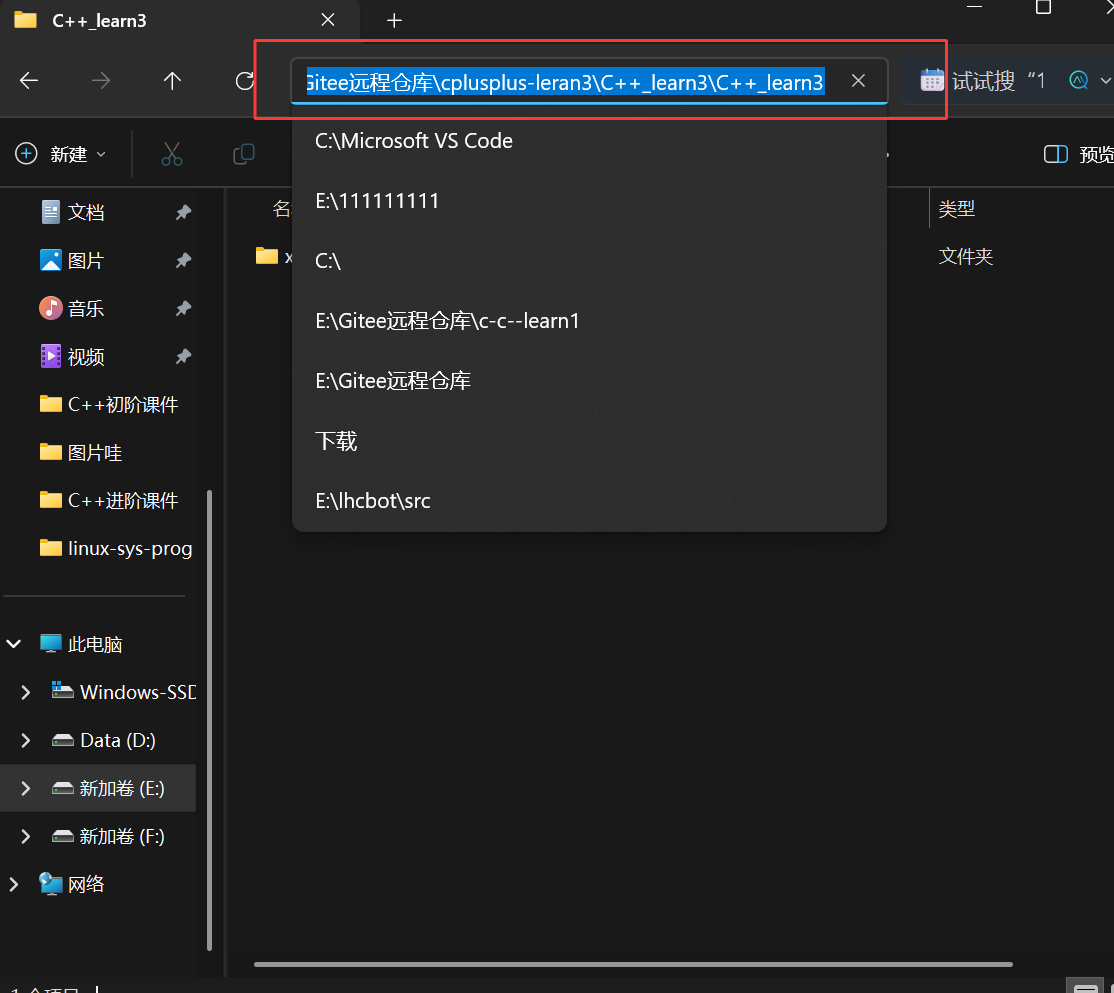Expand the Data (D:) drive node
The height and width of the screenshot is (993, 1114).
[26, 740]
